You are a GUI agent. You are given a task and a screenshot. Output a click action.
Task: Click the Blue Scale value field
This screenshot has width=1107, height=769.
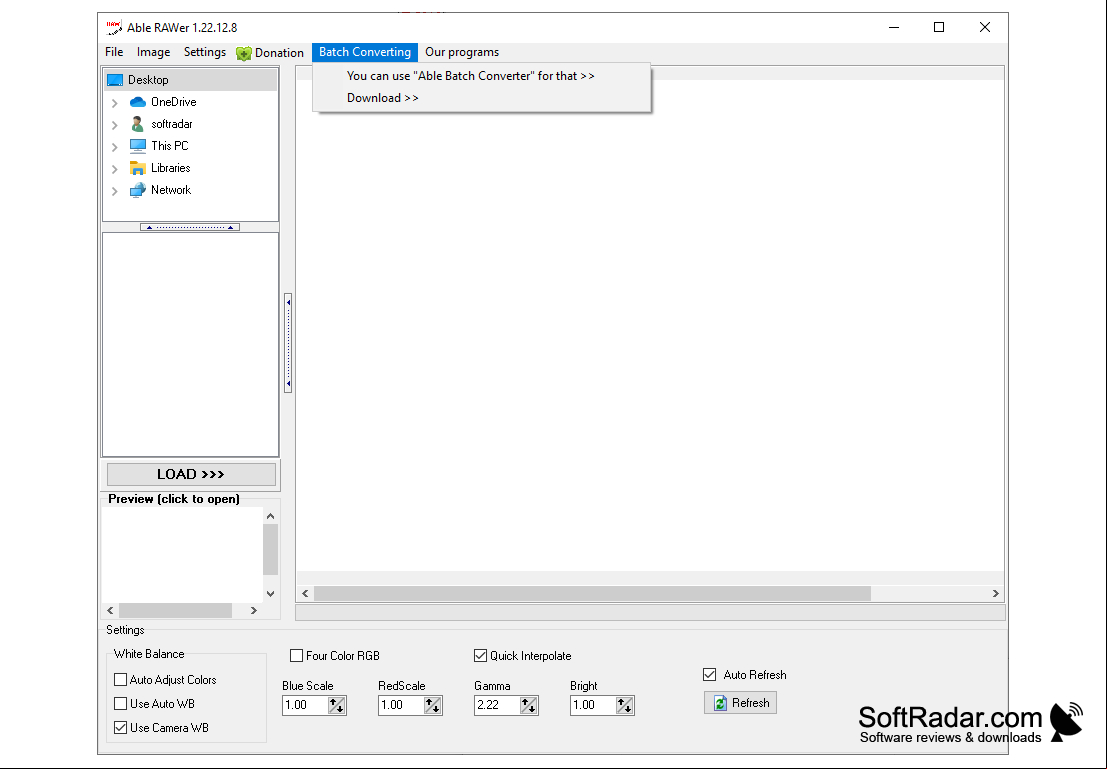(305, 705)
